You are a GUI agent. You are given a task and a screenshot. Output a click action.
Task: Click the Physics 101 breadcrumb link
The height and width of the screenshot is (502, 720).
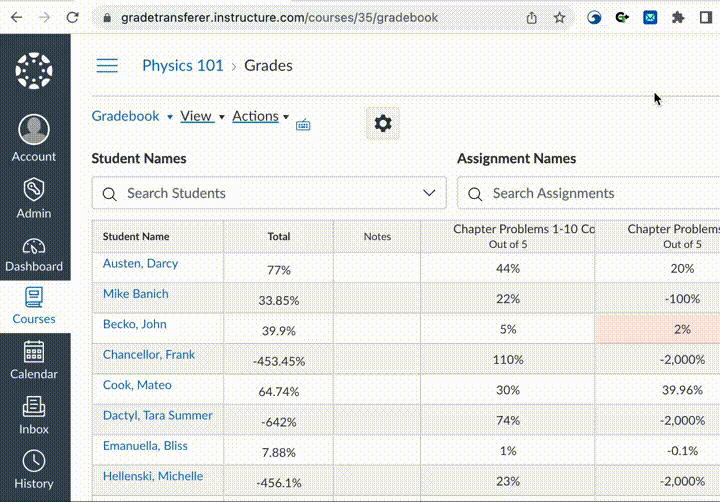pyautogui.click(x=183, y=66)
